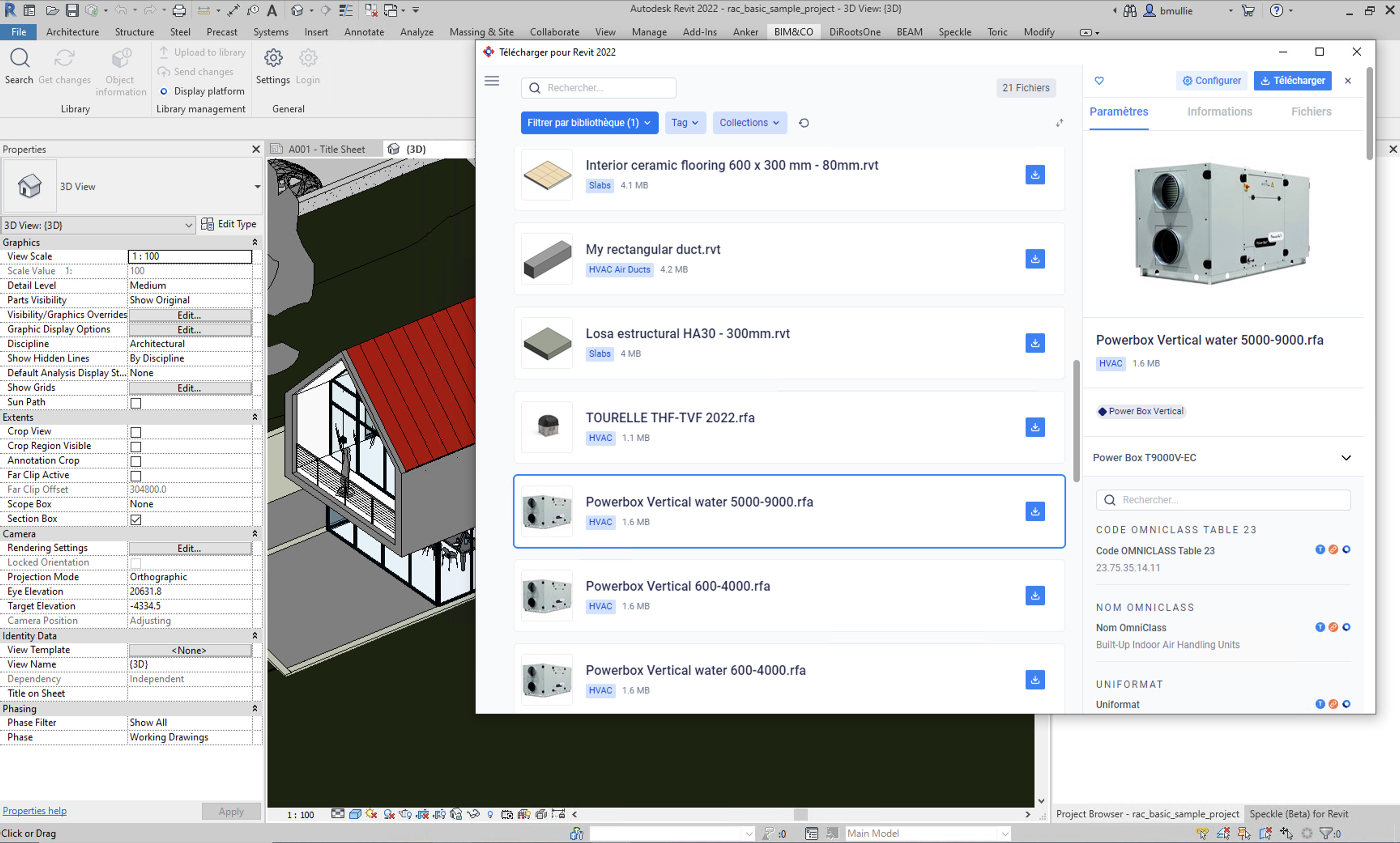Collapse the Extents properties group
Viewport: 1400px width, 843px height.
(254, 417)
